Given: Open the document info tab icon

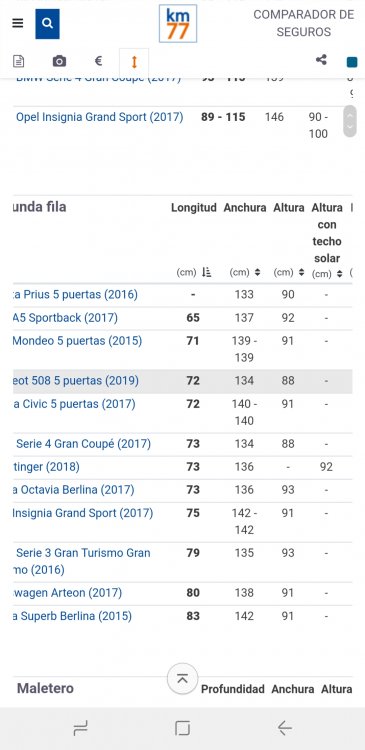Looking at the screenshot, I should [19, 61].
